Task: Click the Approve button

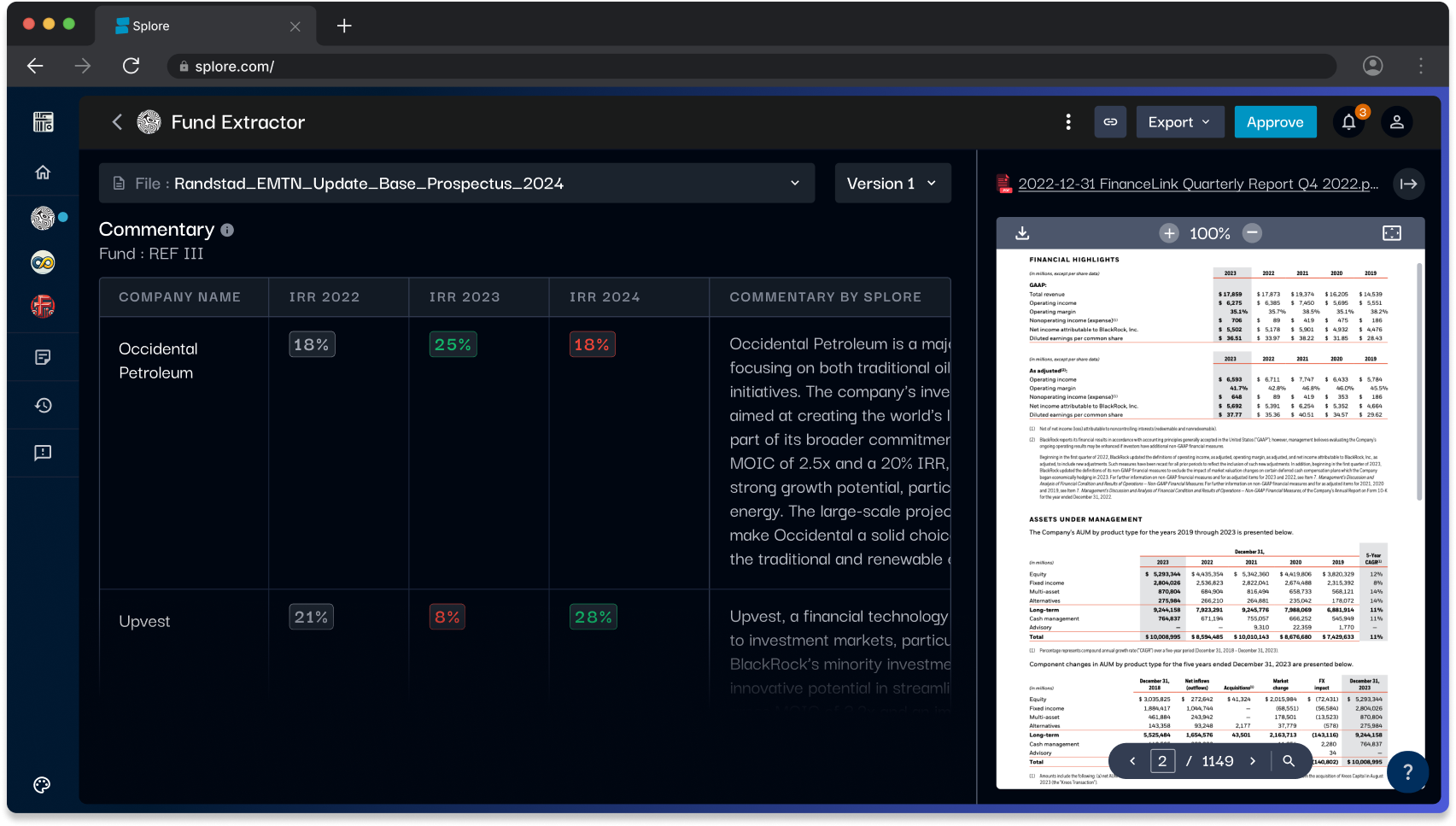Action: pyautogui.click(x=1276, y=122)
